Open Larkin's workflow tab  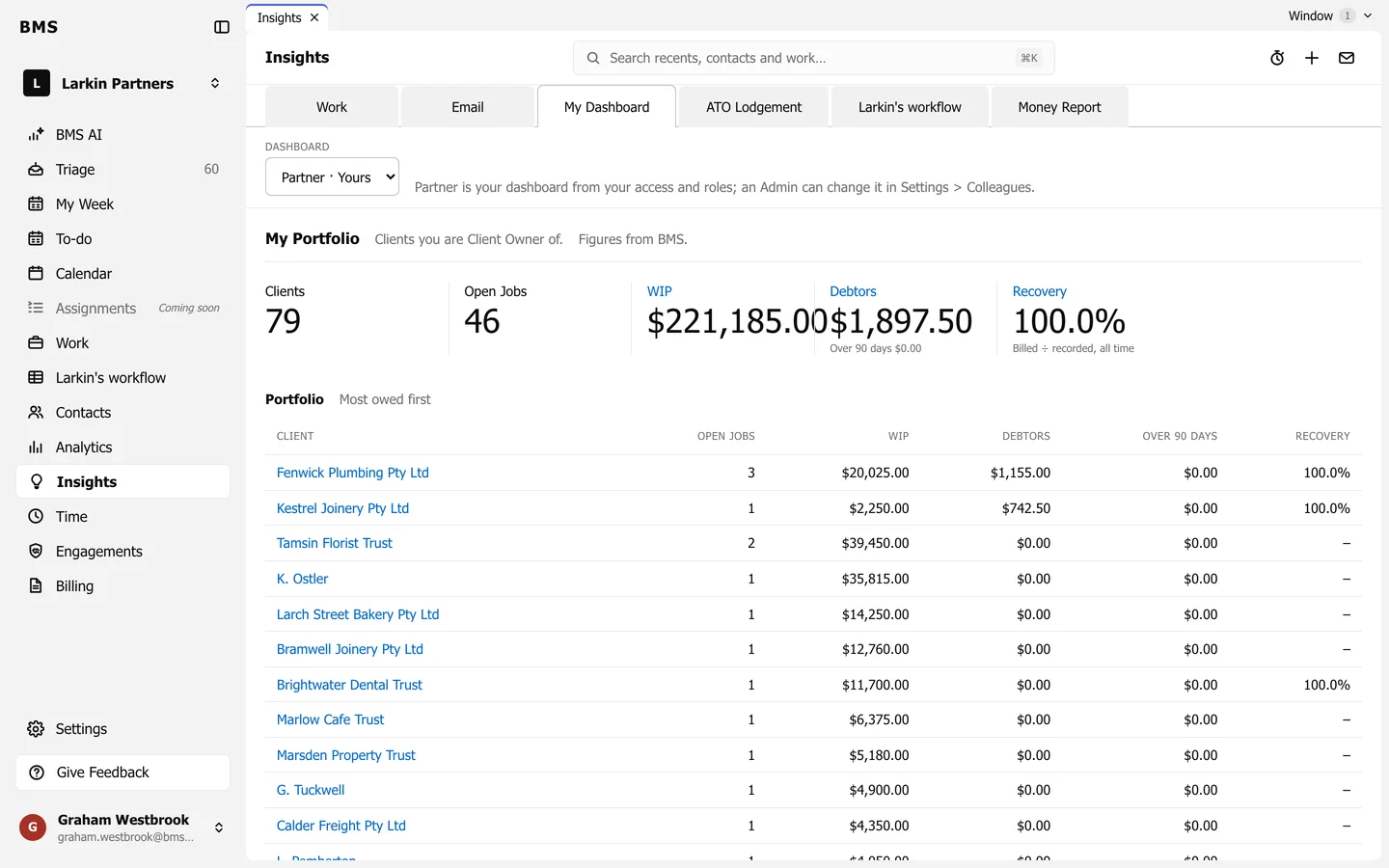(910, 107)
